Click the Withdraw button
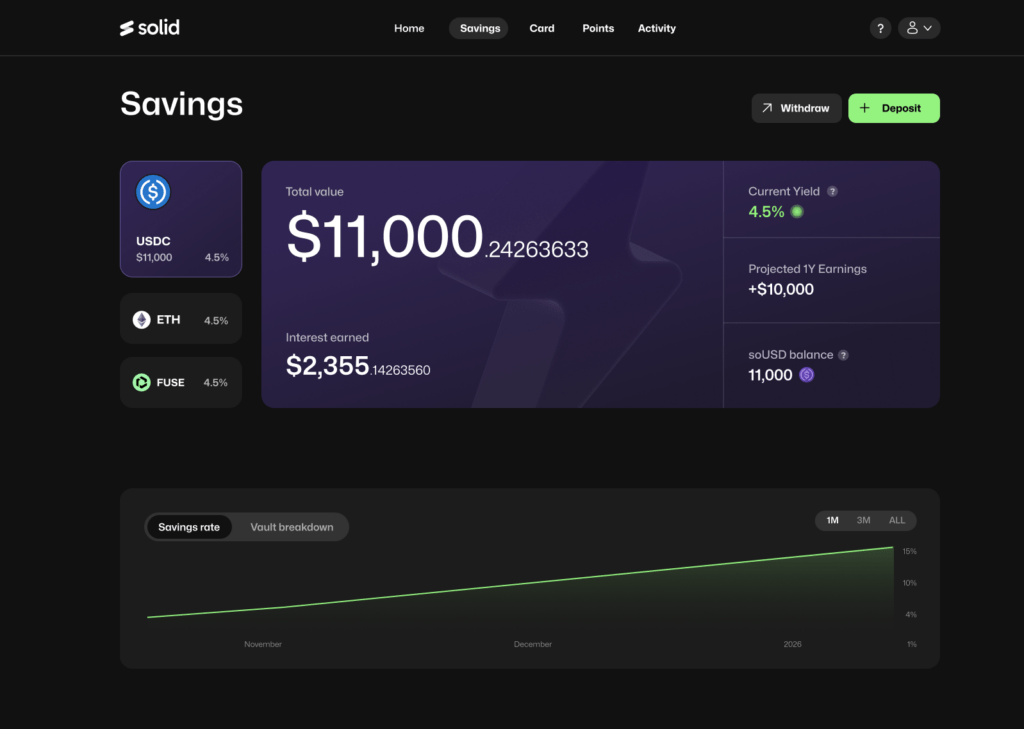This screenshot has height=729, width=1024. pyautogui.click(x=796, y=108)
